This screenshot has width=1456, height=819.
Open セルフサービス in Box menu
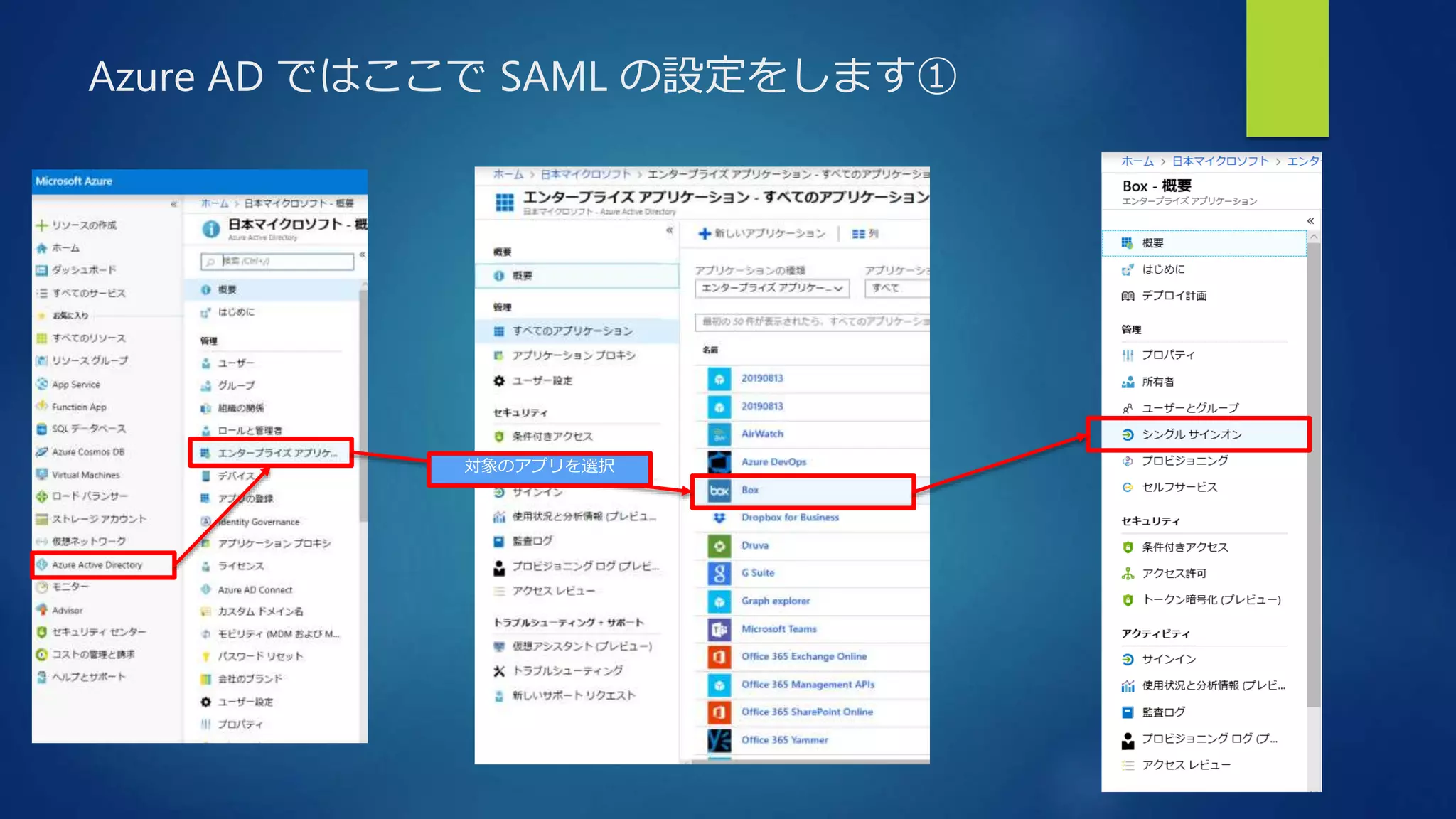pyautogui.click(x=1179, y=488)
